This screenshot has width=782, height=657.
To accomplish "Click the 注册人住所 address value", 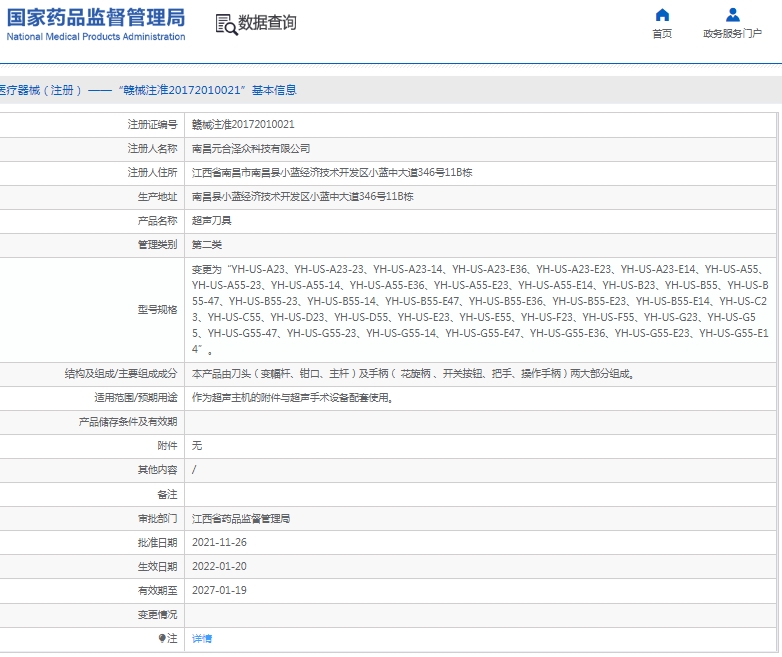I will [332, 172].
